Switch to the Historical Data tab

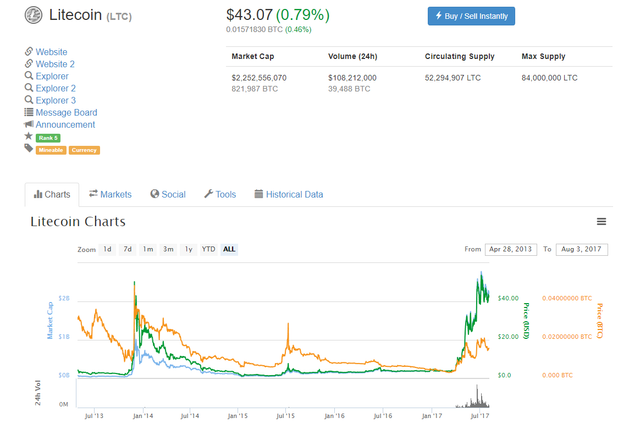(x=289, y=194)
